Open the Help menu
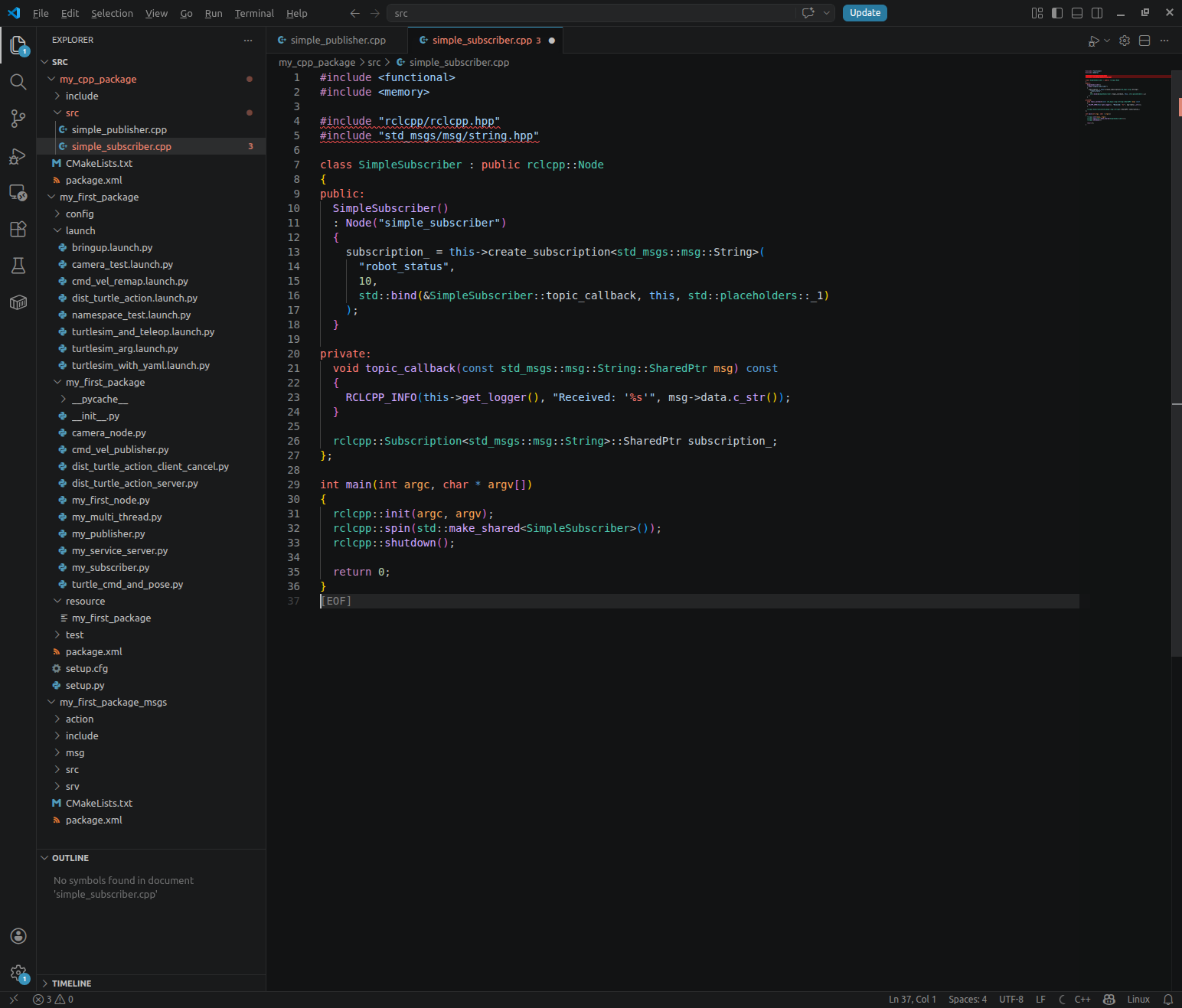Viewport: 1182px width, 1008px height. coord(297,13)
